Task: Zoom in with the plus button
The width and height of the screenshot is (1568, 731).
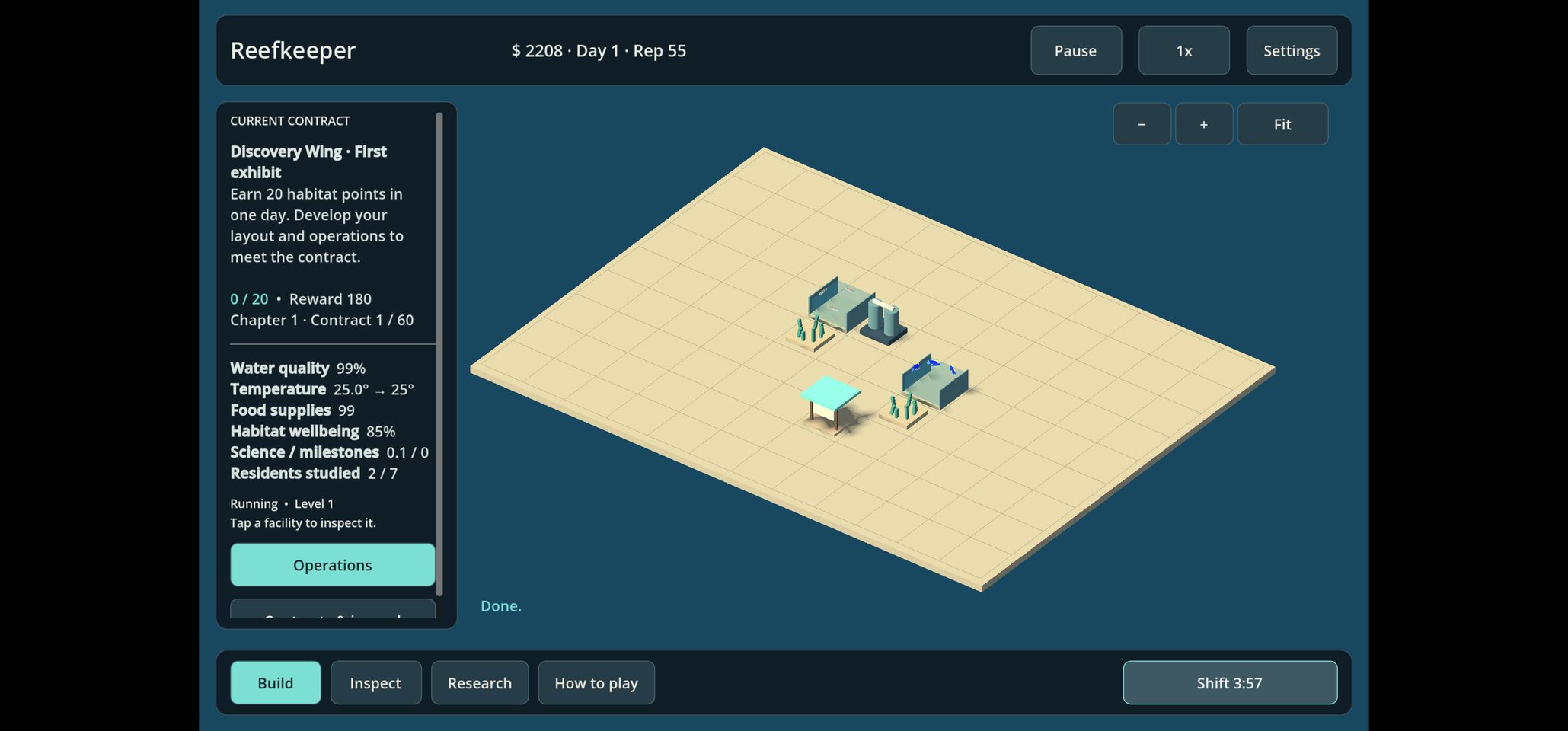Action: [1204, 124]
